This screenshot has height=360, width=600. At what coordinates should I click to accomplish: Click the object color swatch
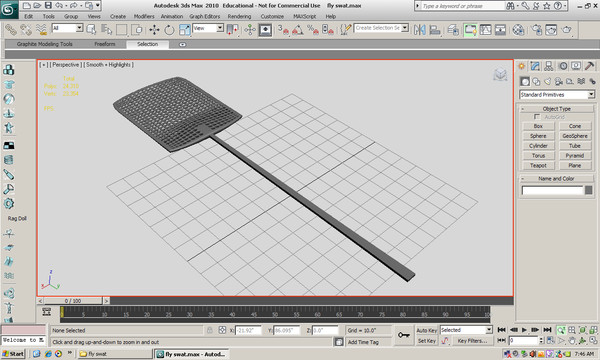pos(589,190)
